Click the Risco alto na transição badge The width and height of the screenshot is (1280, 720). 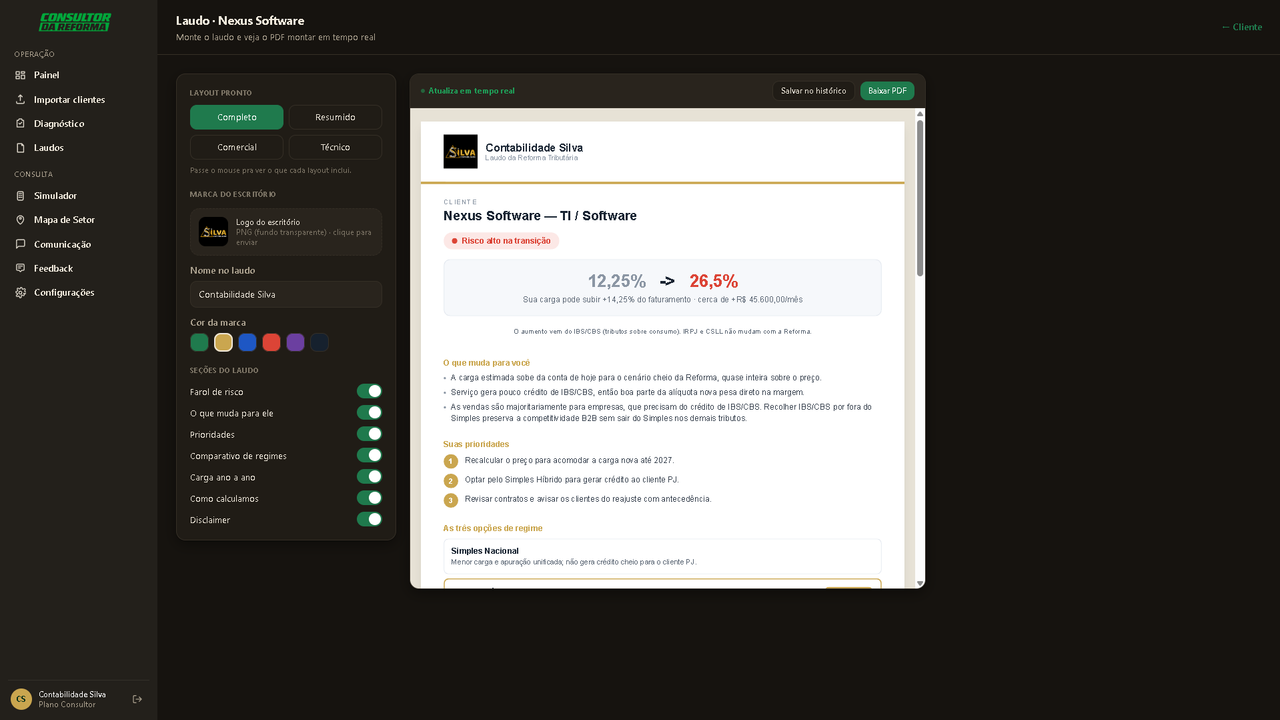tap(501, 241)
